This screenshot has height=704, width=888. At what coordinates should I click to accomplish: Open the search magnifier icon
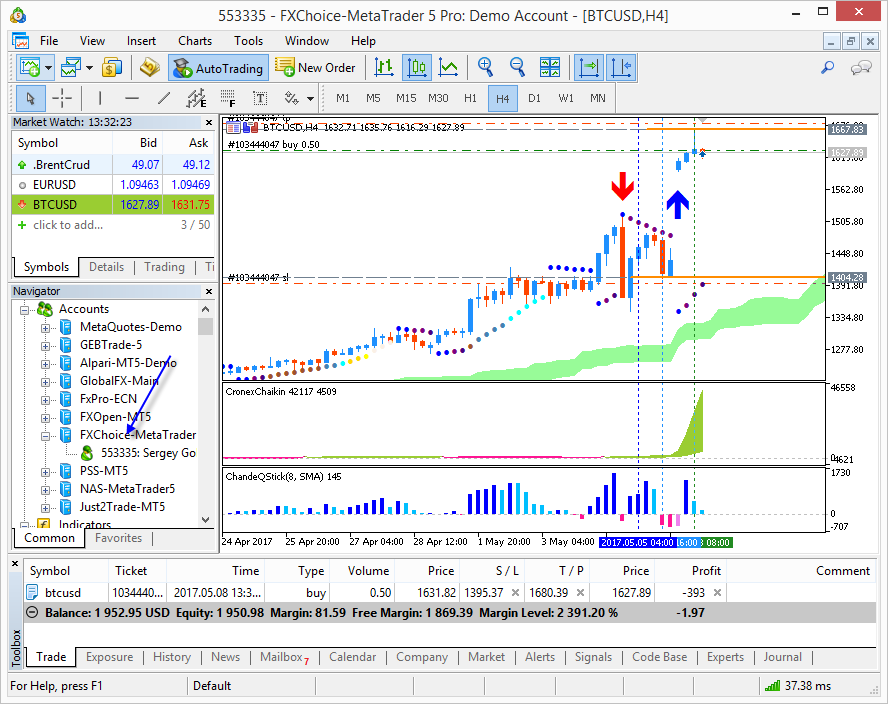coord(827,68)
